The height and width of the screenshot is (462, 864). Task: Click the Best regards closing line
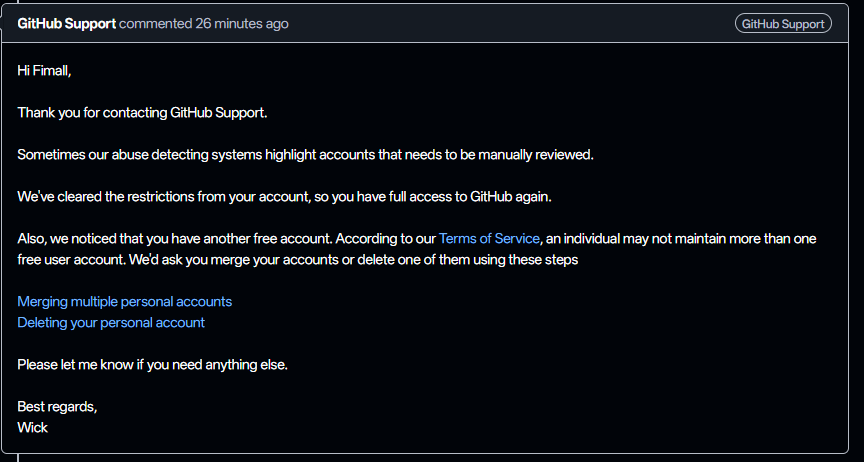coord(57,407)
